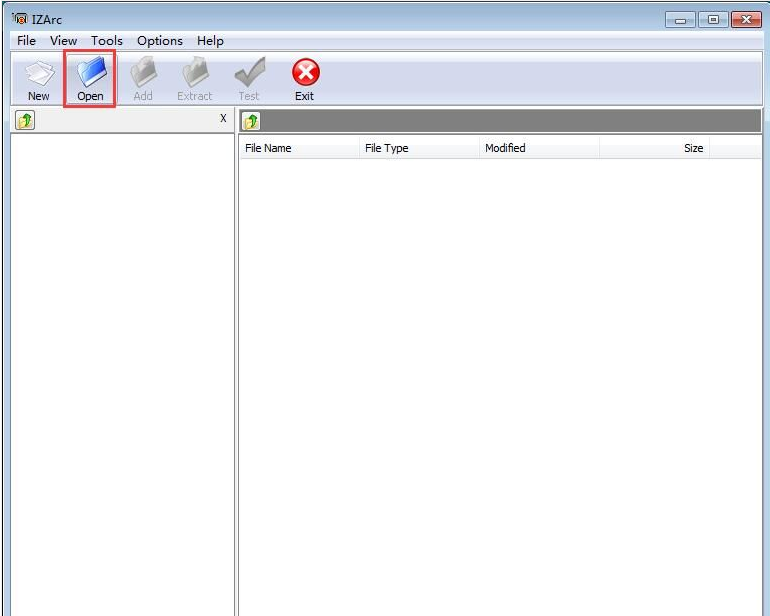Sort by the File Type column header

point(419,148)
